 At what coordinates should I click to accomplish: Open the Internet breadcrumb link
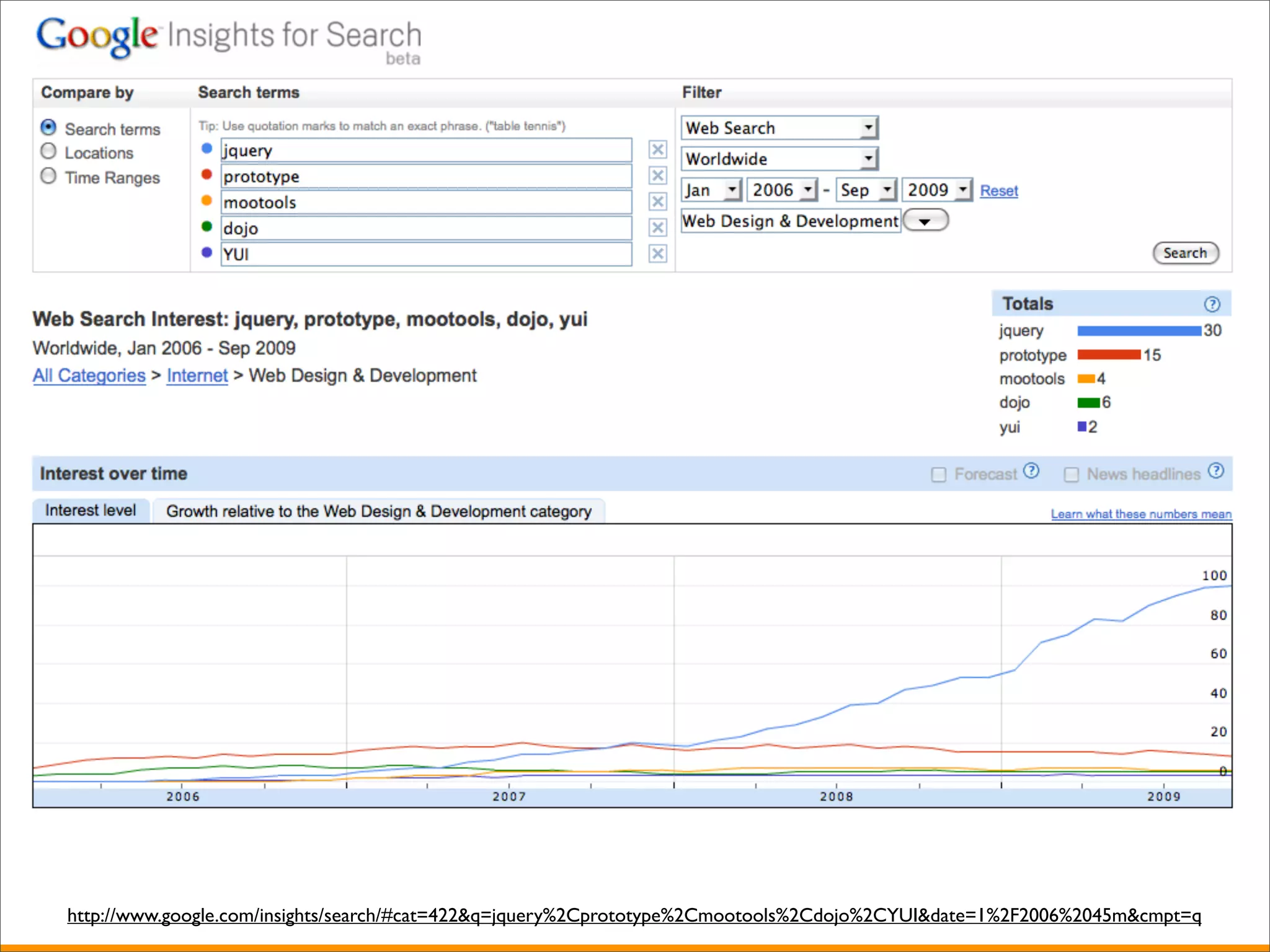click(x=197, y=376)
